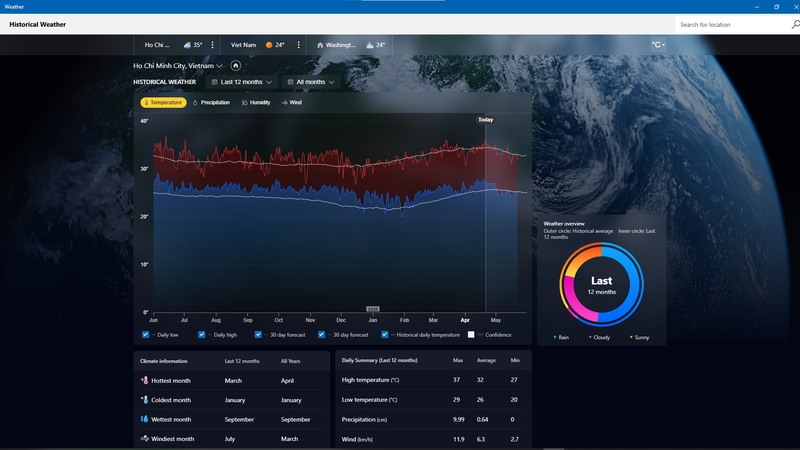The image size is (800, 450).
Task: Switch to the Humidity tab
Action: coord(256,103)
